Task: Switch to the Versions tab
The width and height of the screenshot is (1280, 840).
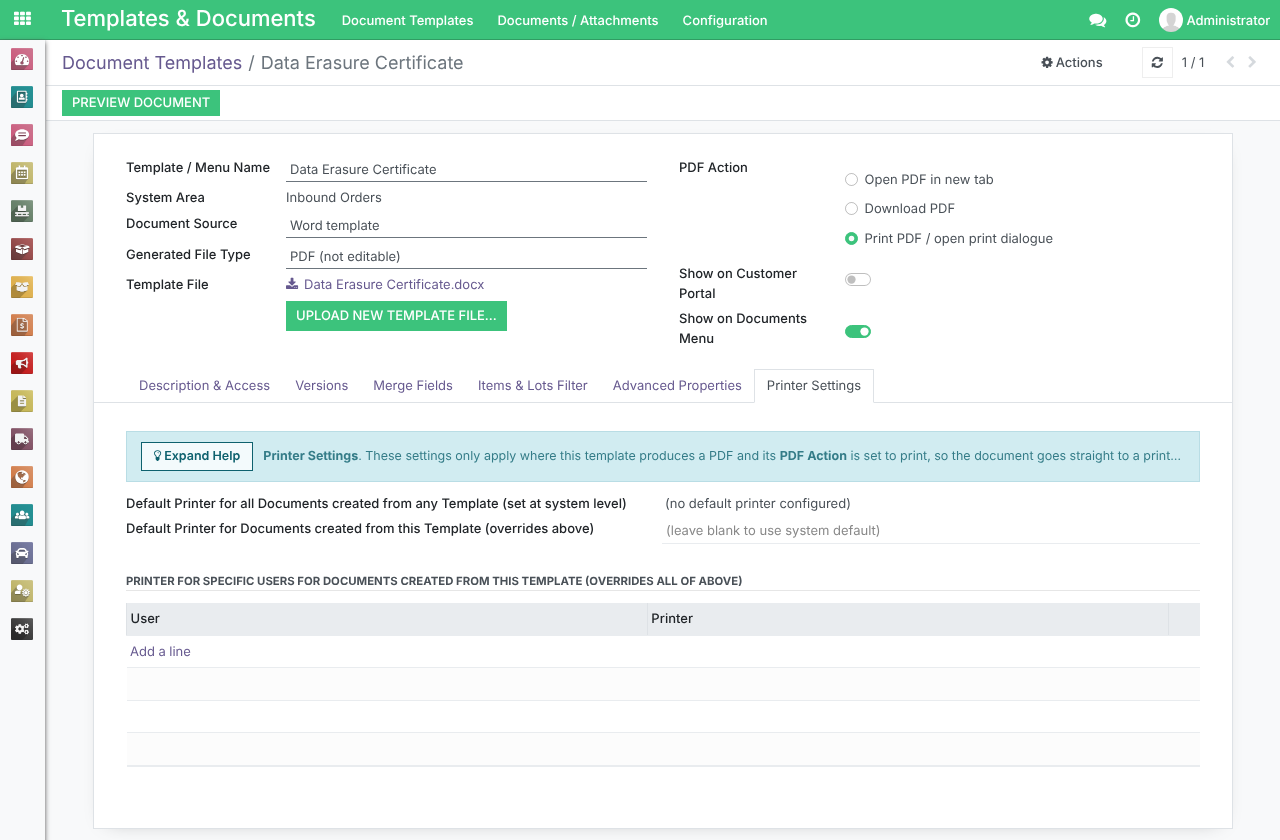Action: click(x=322, y=386)
